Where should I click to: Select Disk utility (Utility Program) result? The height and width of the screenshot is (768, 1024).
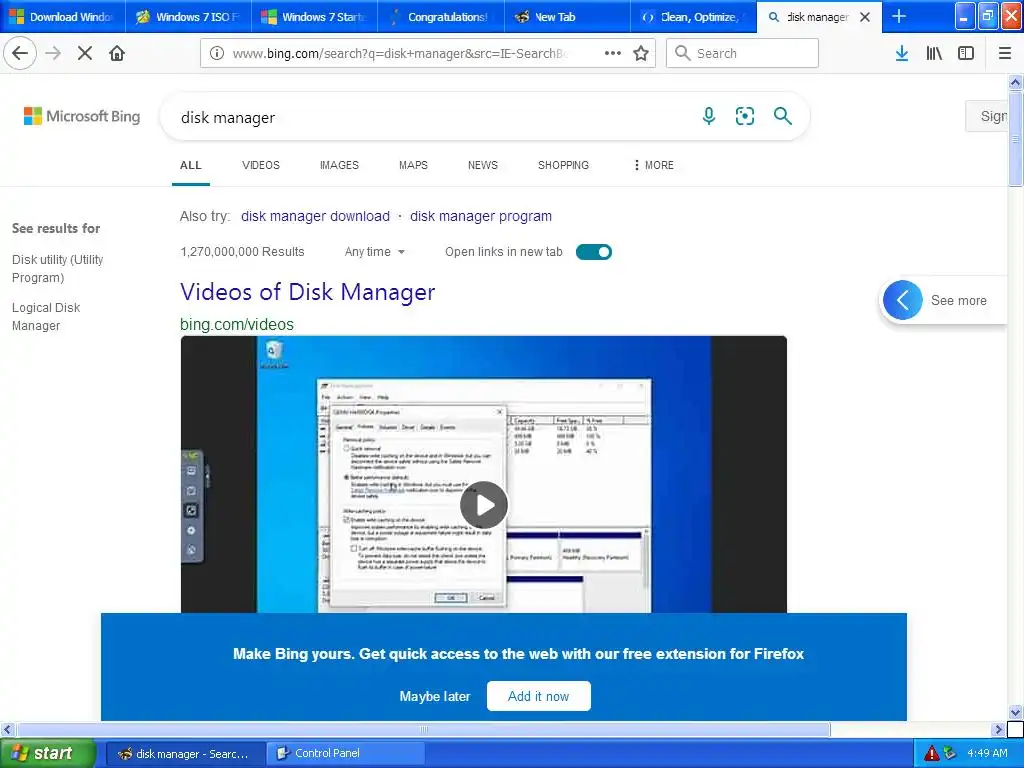[57, 268]
